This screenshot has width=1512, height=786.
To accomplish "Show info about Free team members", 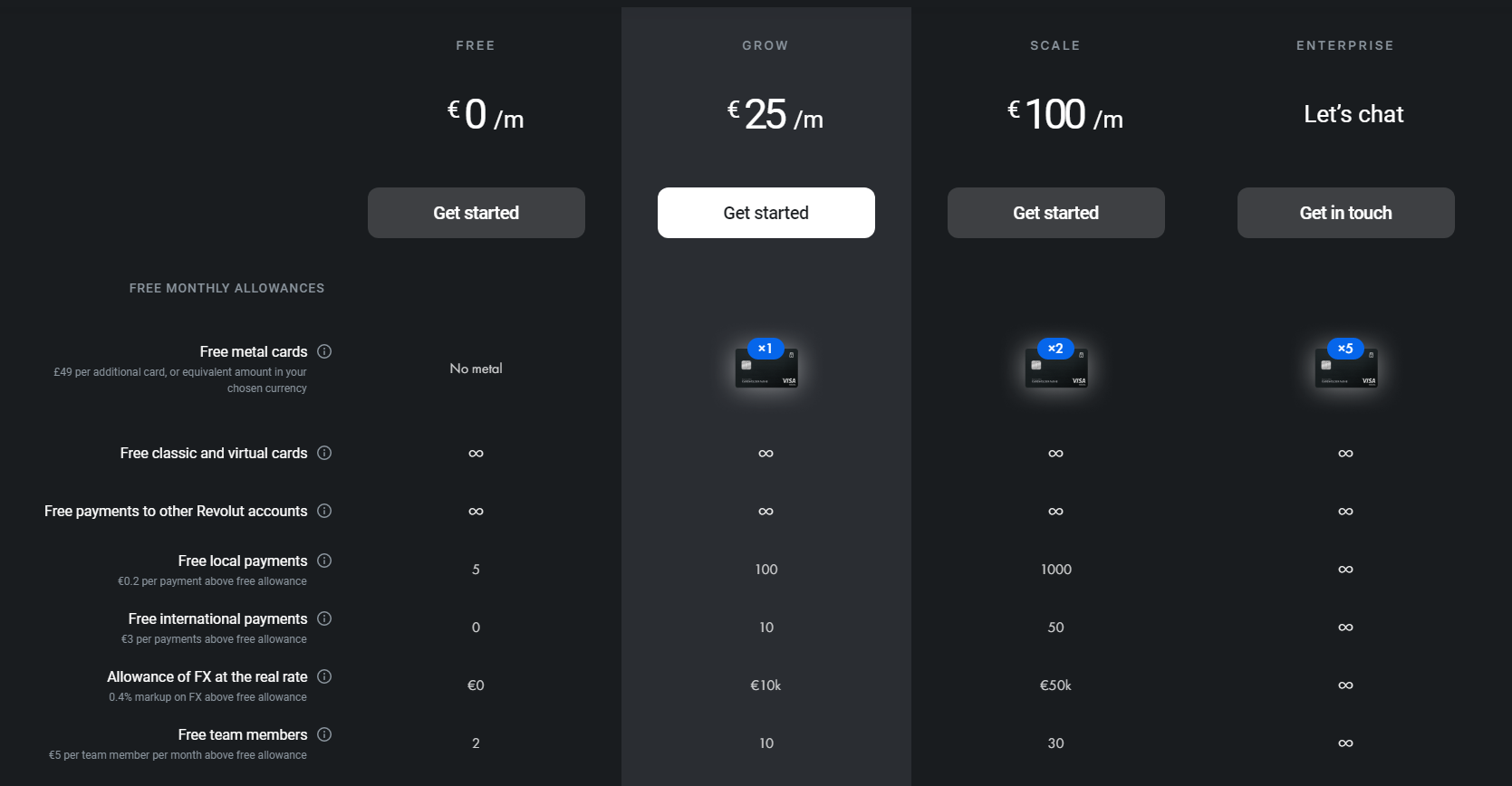I will [324, 734].
